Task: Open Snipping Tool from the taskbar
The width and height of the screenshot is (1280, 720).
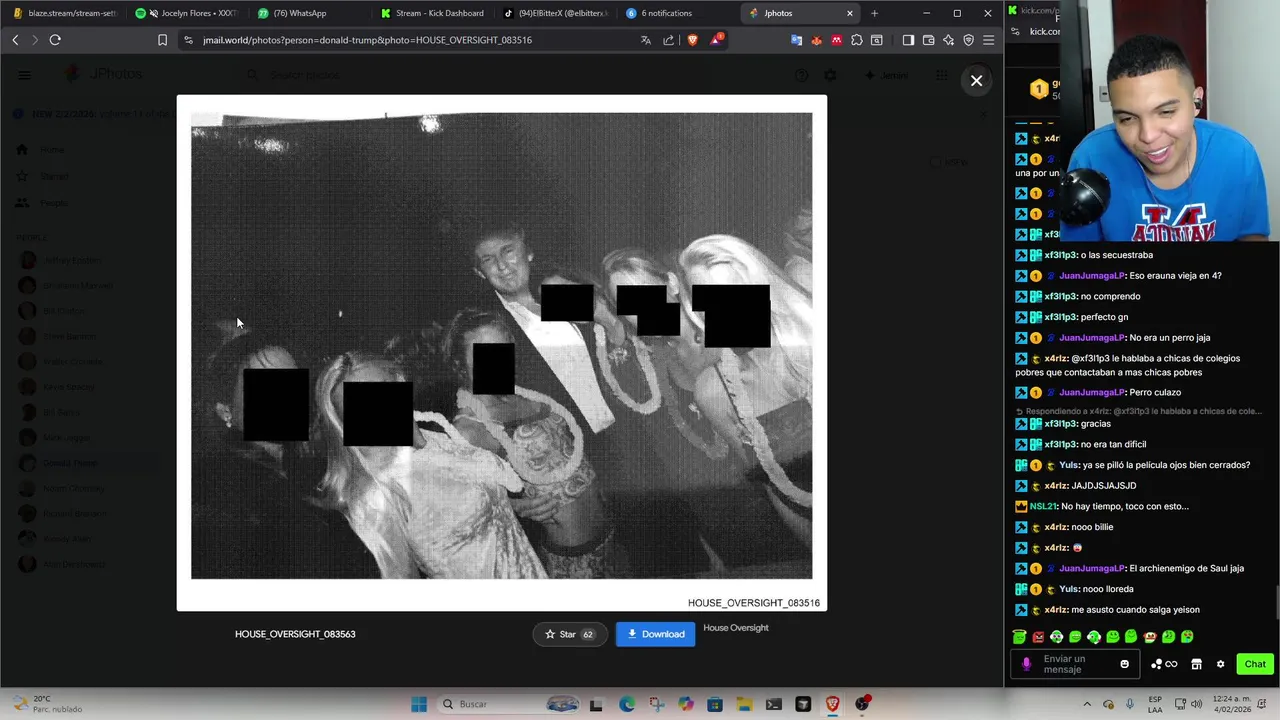Action: tap(656, 704)
